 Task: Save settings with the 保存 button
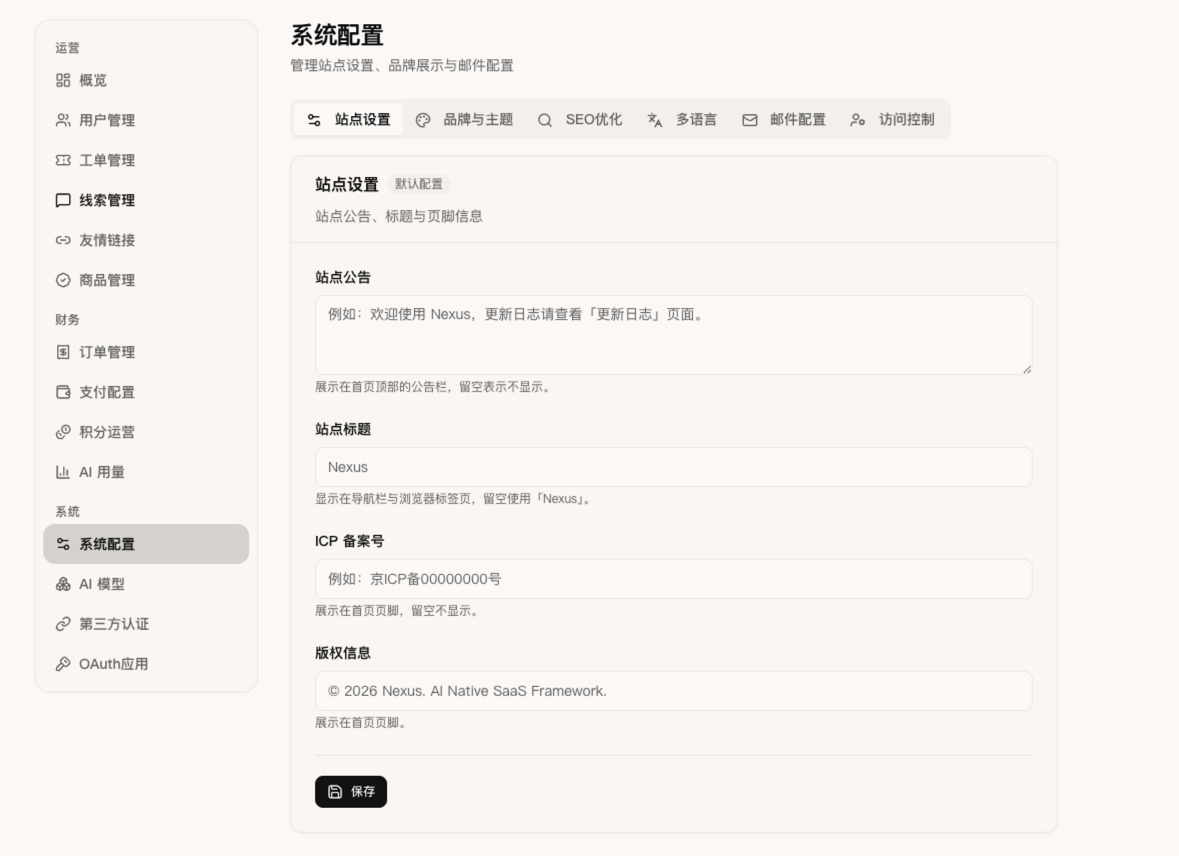(351, 791)
